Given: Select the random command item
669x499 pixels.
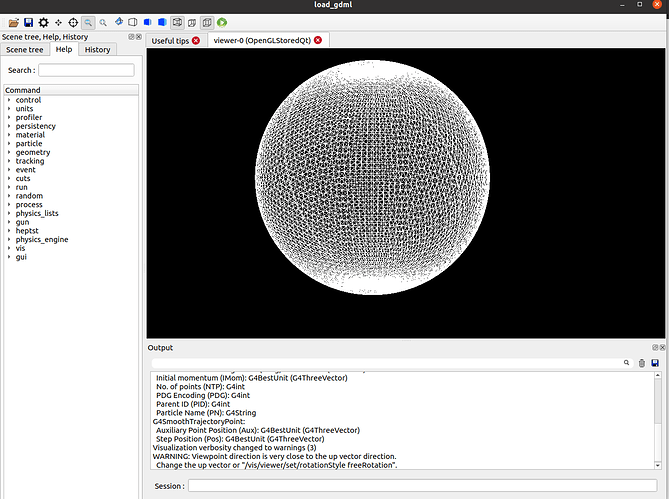Looking at the screenshot, I should coord(29,196).
